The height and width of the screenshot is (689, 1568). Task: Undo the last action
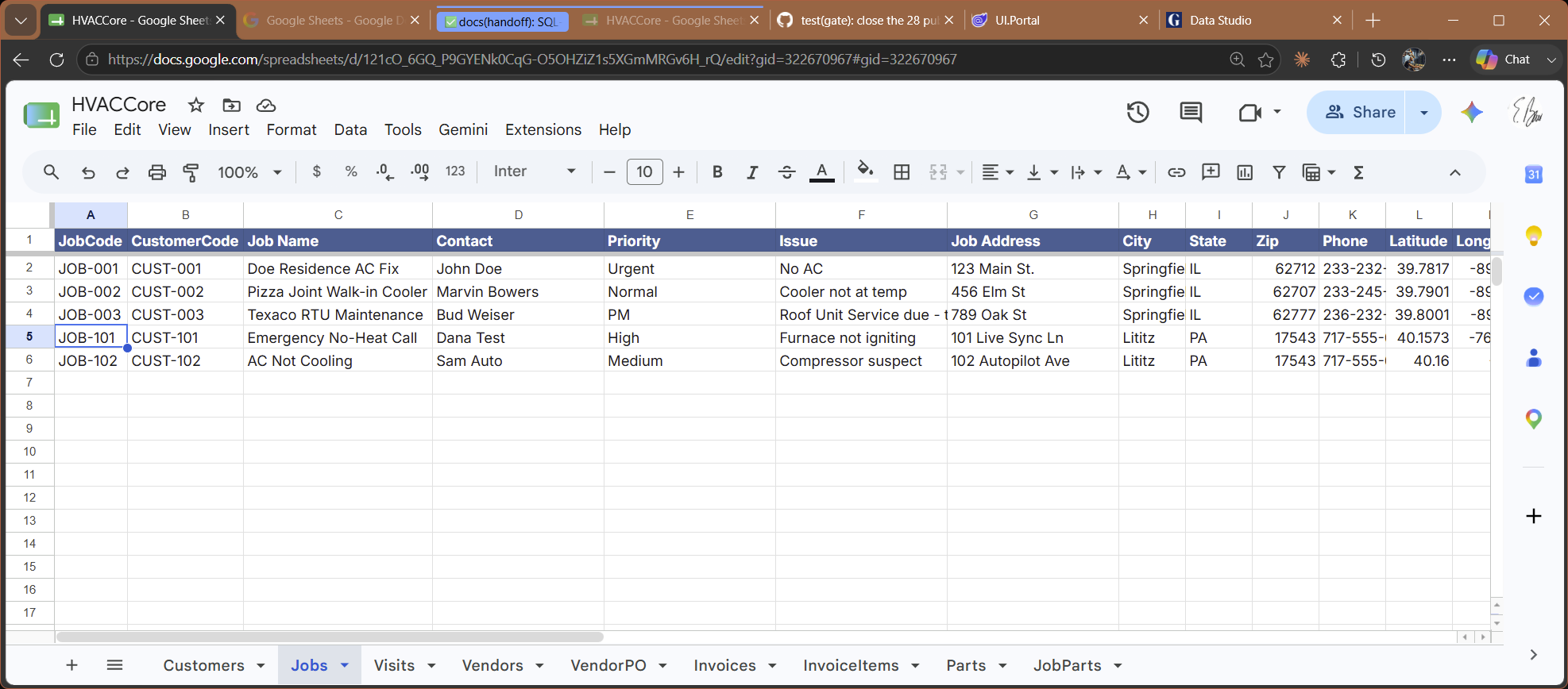tap(88, 172)
